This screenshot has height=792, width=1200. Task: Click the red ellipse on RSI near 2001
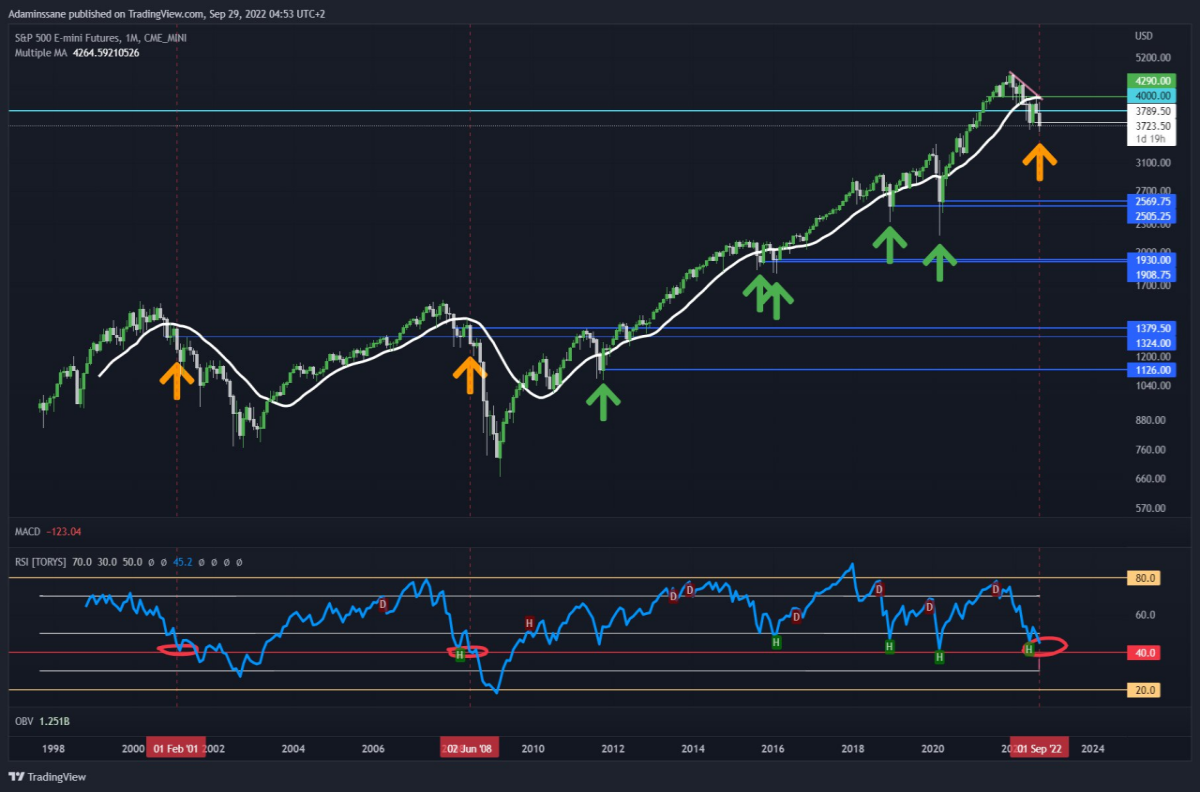point(178,649)
